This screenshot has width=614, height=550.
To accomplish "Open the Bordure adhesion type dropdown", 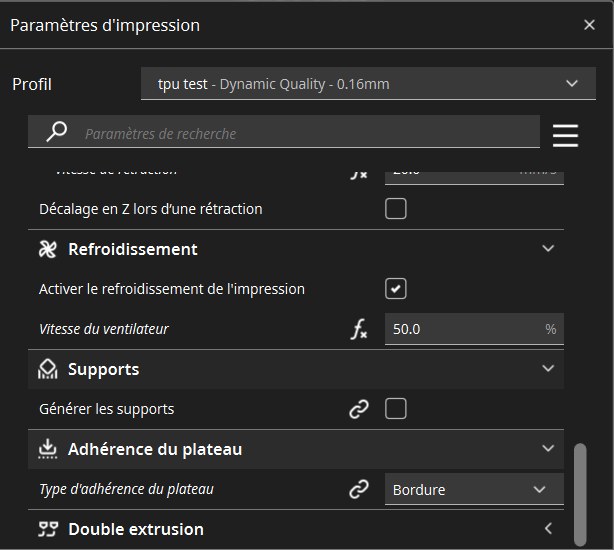I will [x=473, y=489].
